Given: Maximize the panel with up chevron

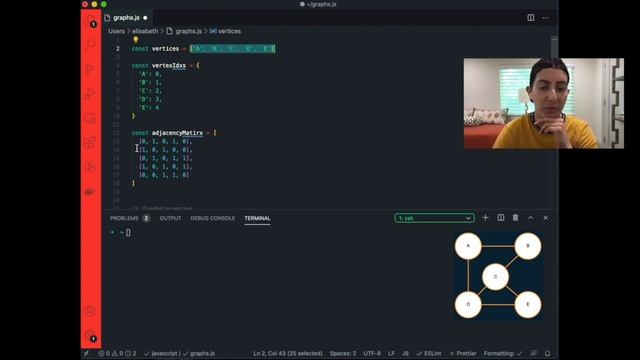Looking at the screenshot, I should tap(531, 218).
